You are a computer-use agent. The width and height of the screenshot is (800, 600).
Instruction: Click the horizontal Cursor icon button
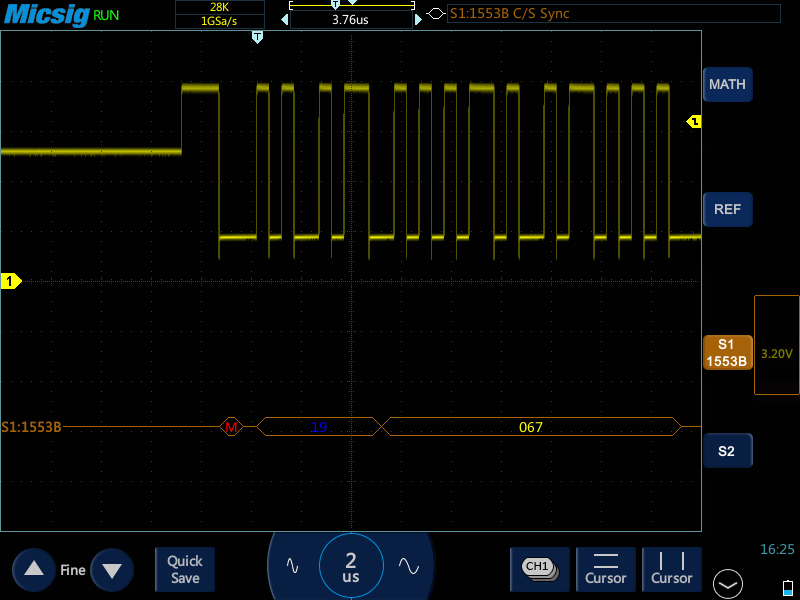[x=606, y=568]
